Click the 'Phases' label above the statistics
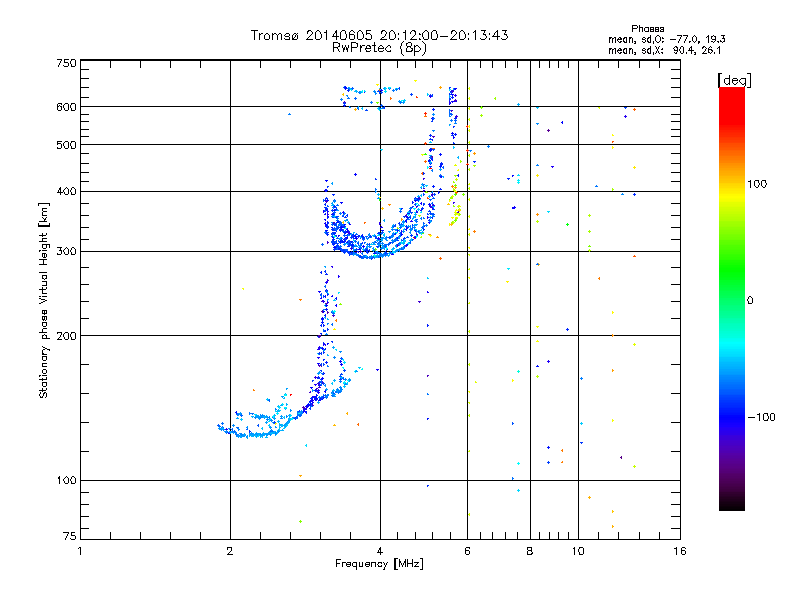800x600 pixels. pyautogui.click(x=647, y=29)
